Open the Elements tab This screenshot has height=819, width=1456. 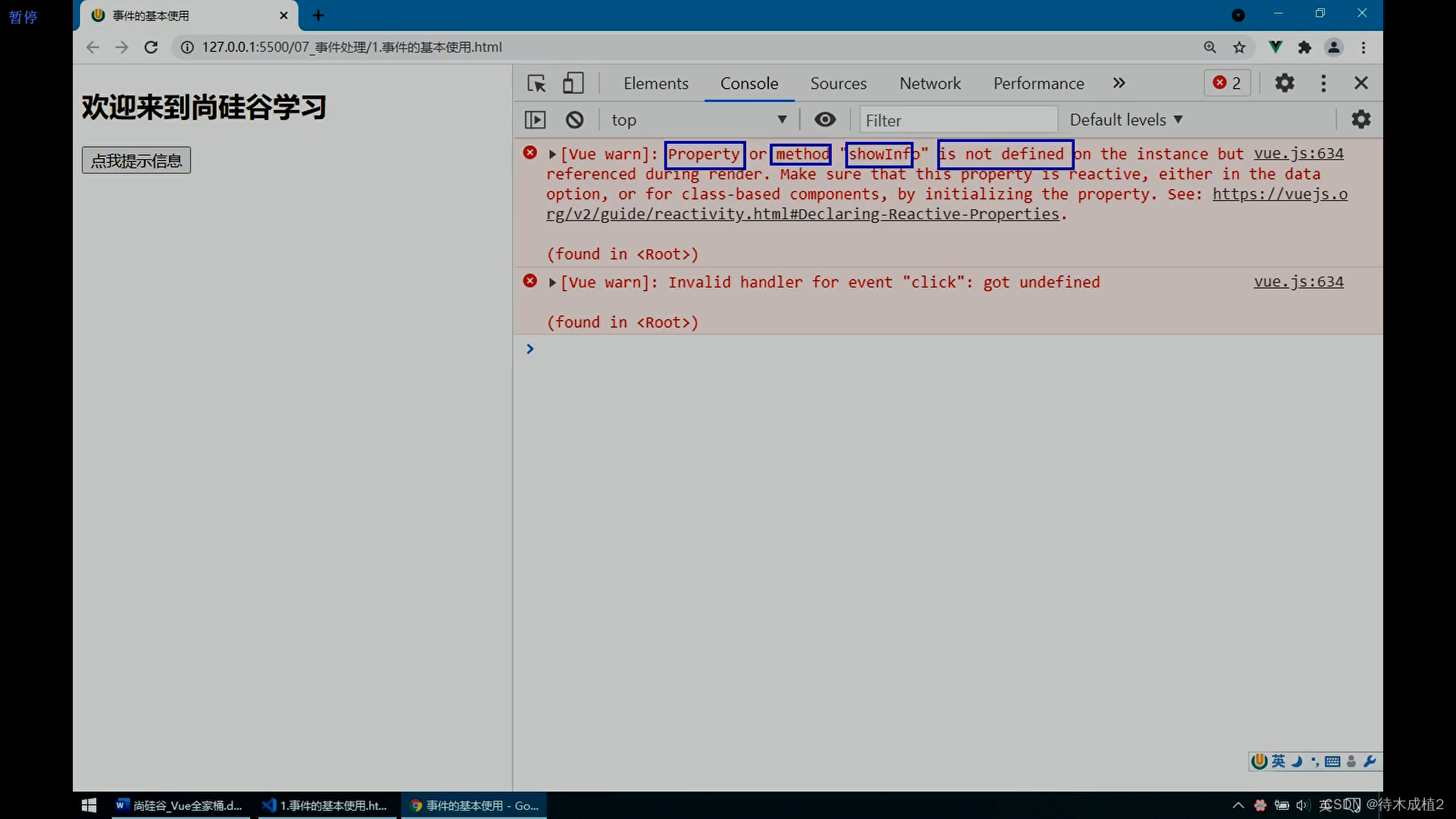(656, 83)
